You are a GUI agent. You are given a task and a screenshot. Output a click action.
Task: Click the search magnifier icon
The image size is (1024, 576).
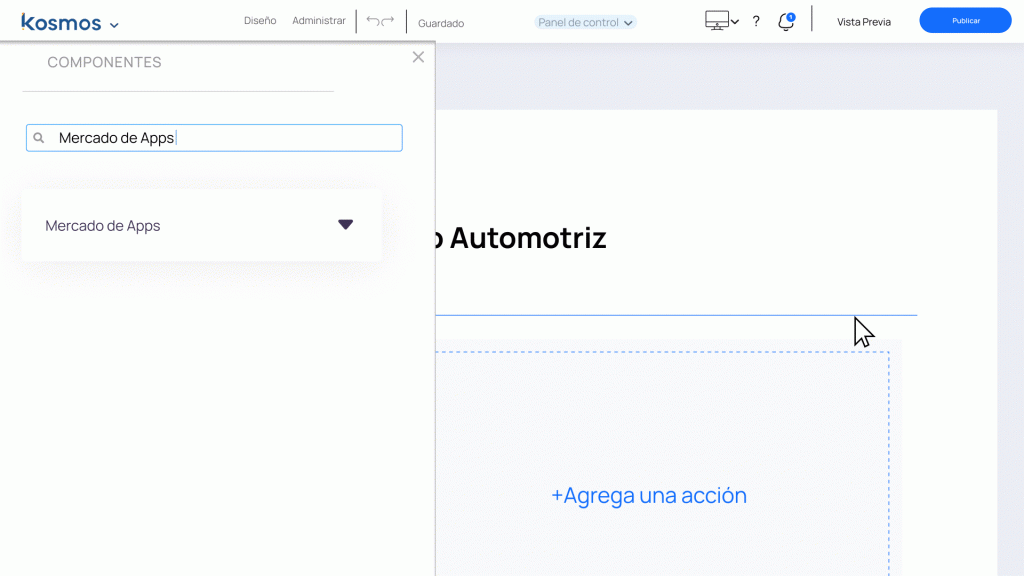(x=39, y=138)
